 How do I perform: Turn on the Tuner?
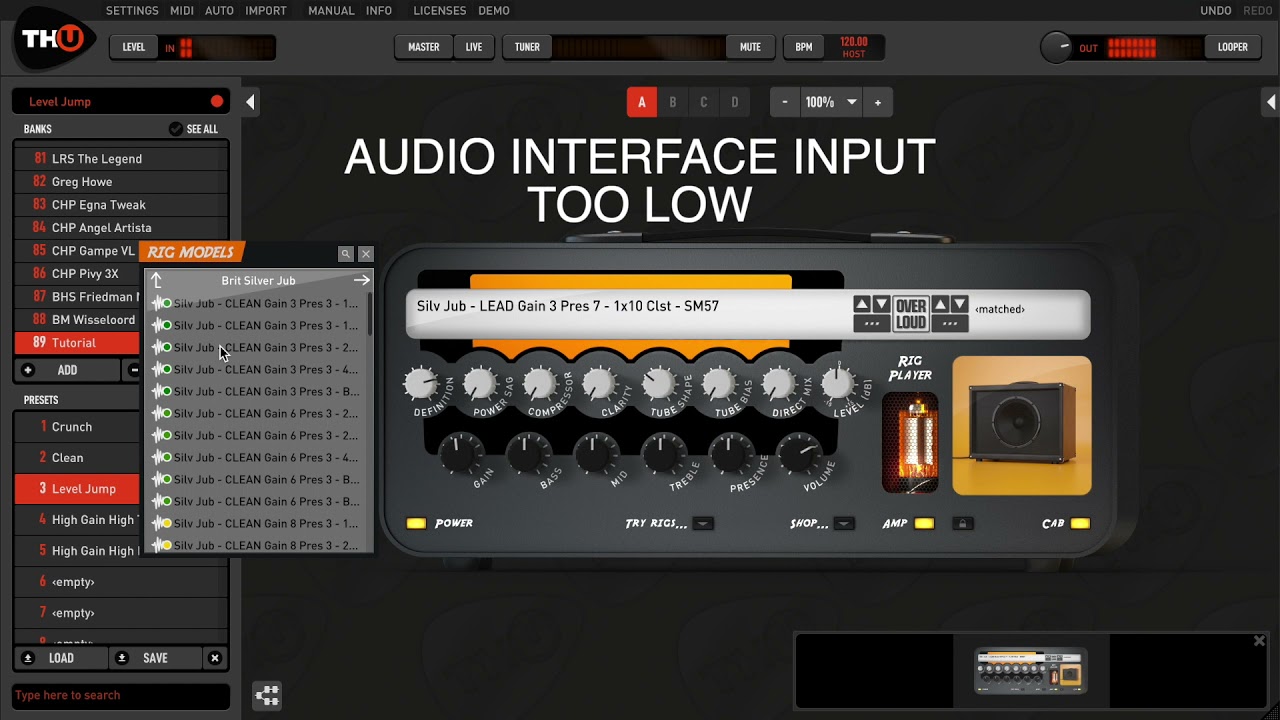click(527, 47)
